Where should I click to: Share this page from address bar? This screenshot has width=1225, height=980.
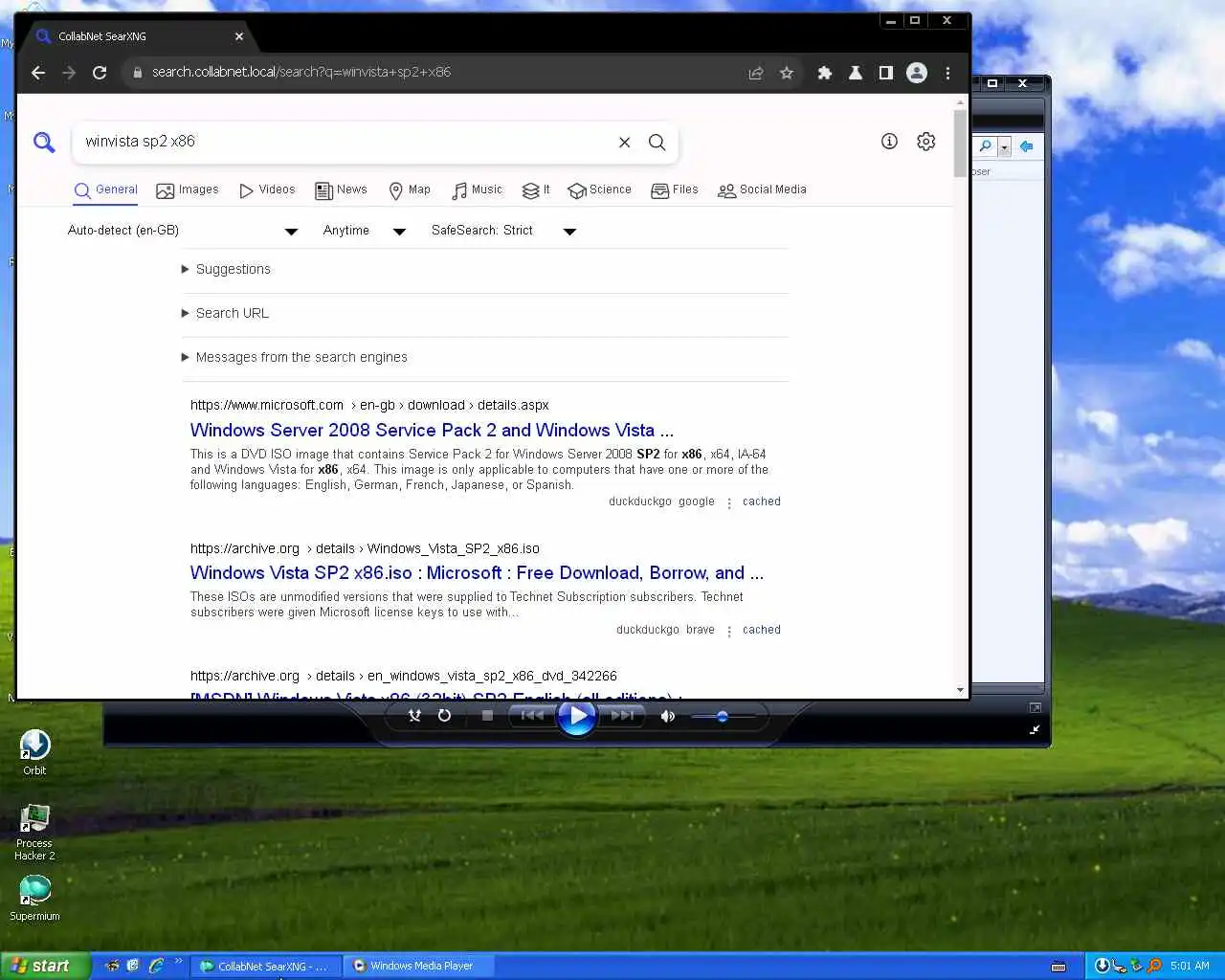click(x=756, y=73)
